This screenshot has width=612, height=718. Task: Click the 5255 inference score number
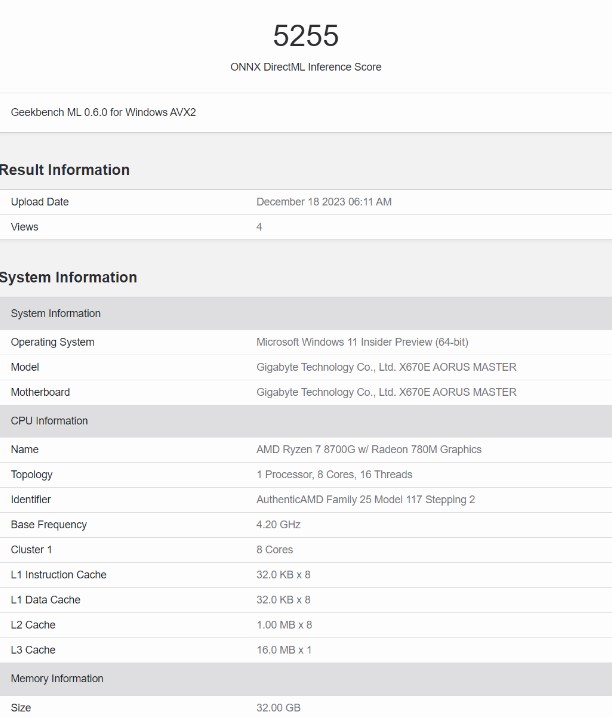click(306, 36)
